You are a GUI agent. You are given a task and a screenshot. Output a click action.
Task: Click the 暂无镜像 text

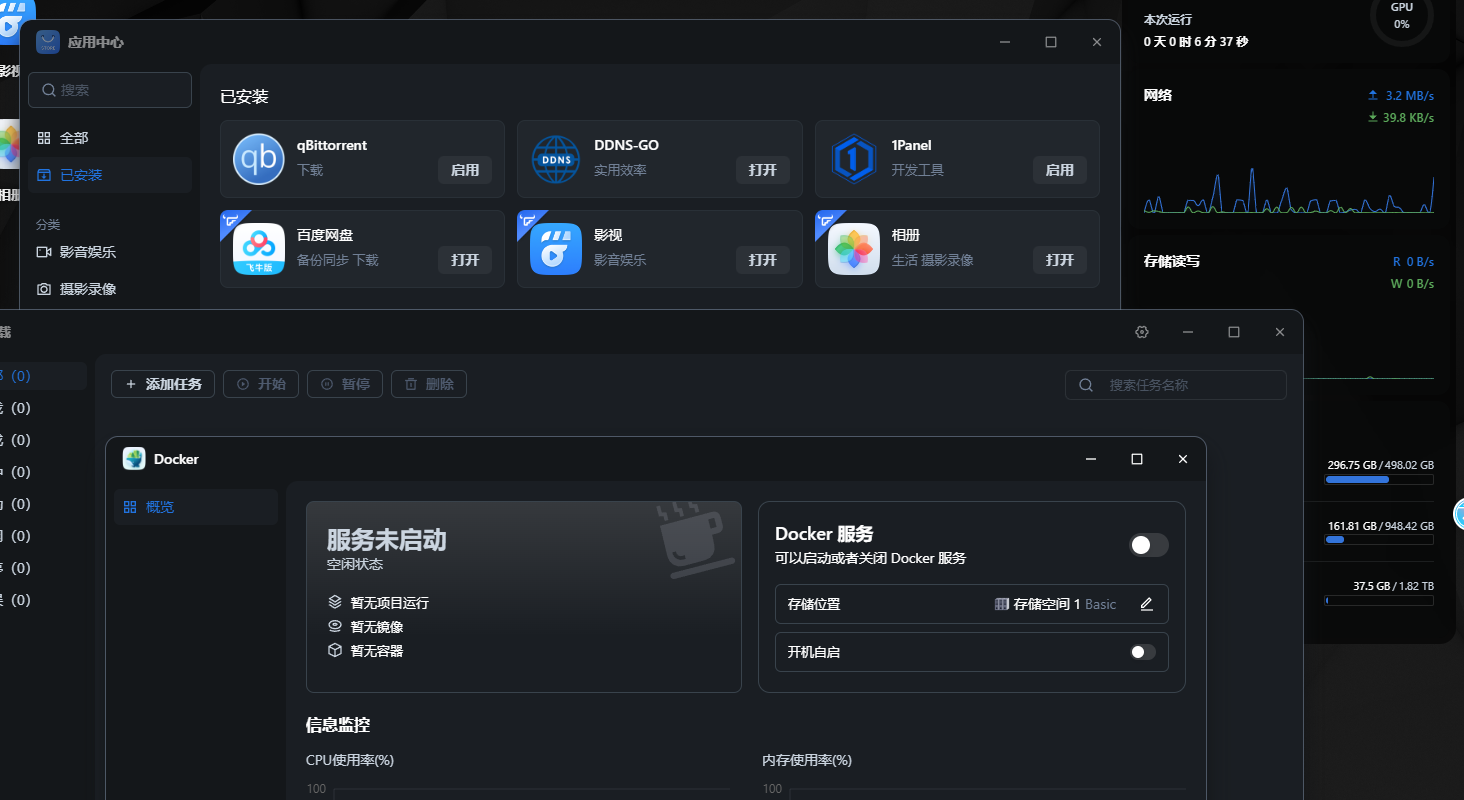pyautogui.click(x=377, y=627)
